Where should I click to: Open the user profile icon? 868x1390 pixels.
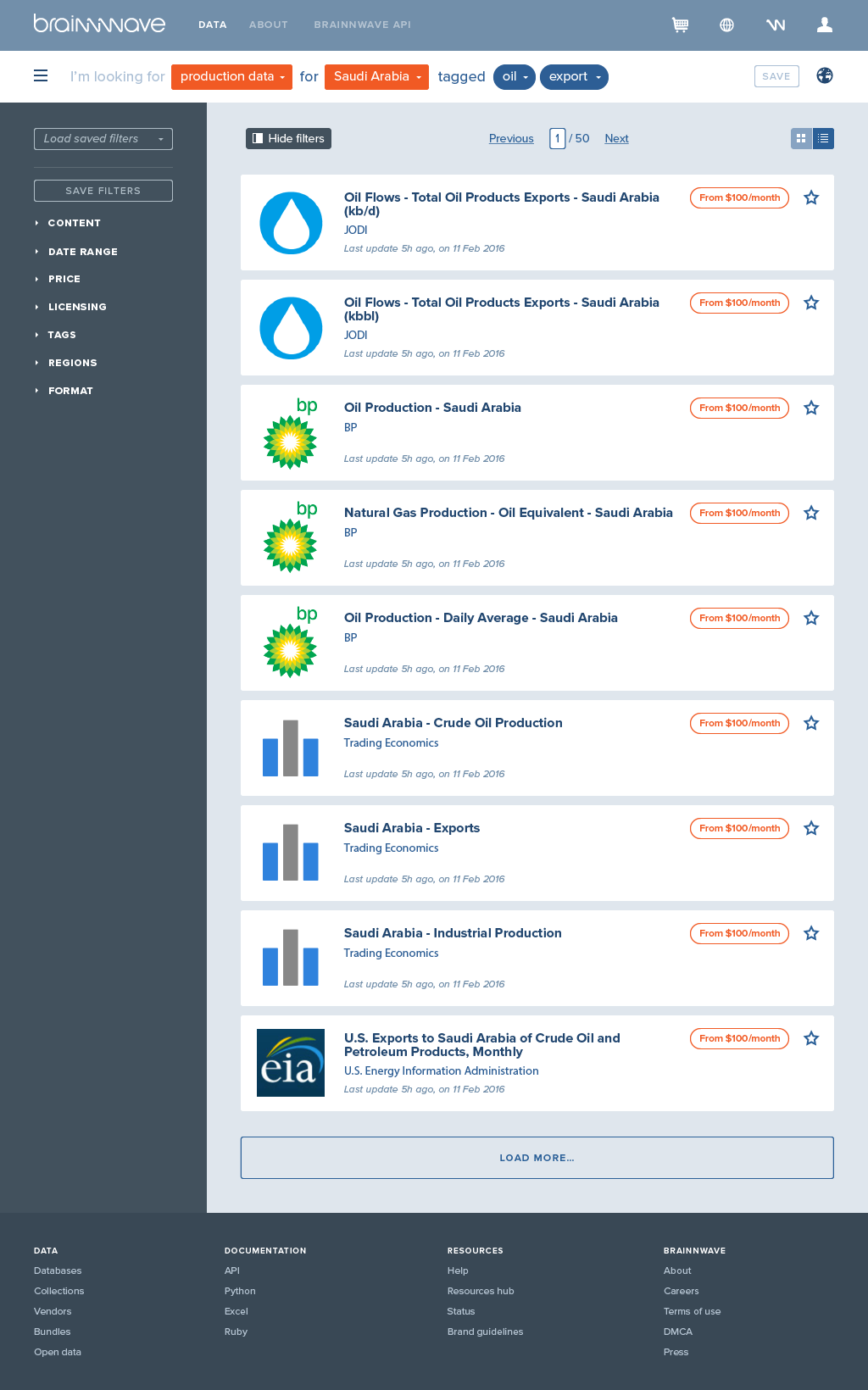(824, 25)
